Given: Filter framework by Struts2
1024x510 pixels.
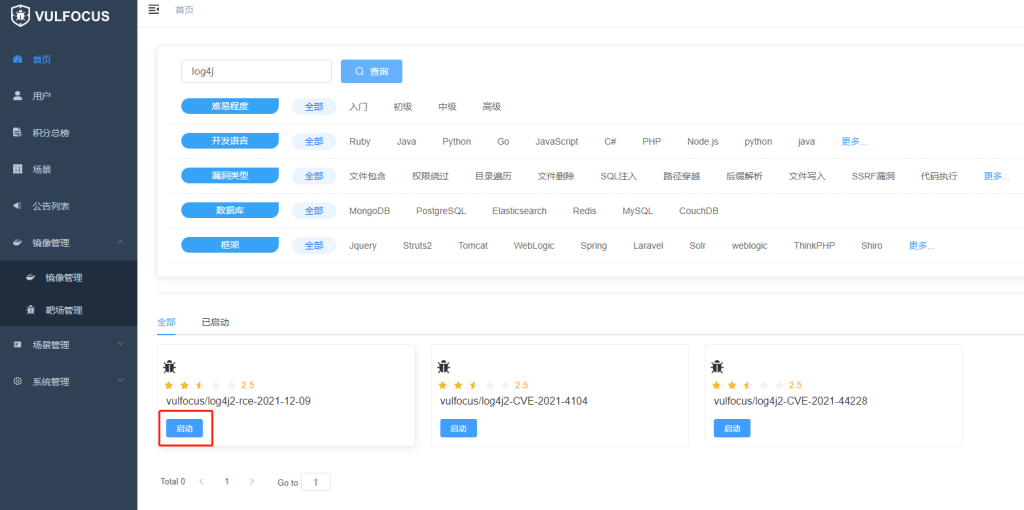Looking at the screenshot, I should [x=417, y=246].
